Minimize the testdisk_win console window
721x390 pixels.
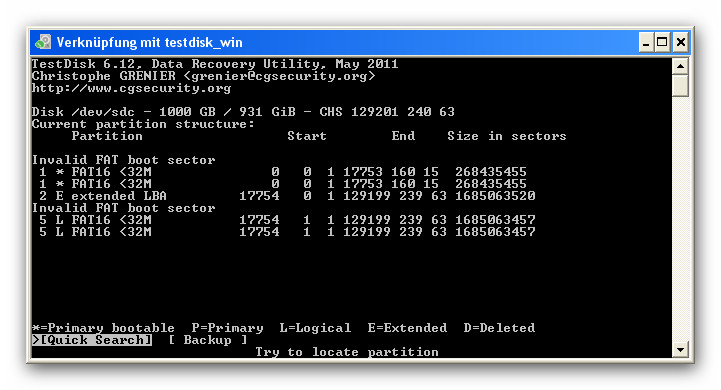(646, 43)
